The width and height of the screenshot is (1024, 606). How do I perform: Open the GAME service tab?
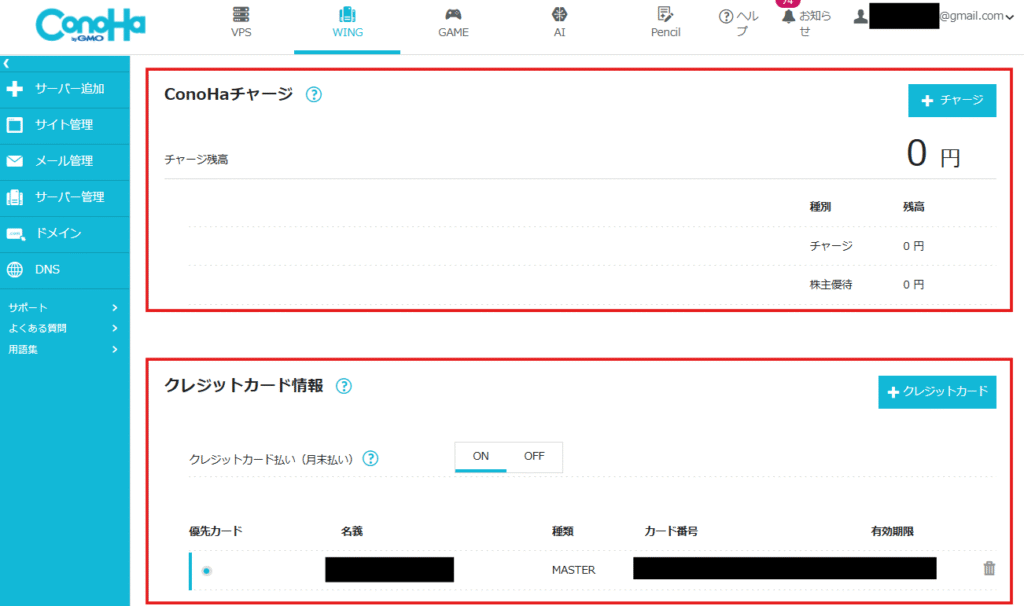[x=453, y=23]
